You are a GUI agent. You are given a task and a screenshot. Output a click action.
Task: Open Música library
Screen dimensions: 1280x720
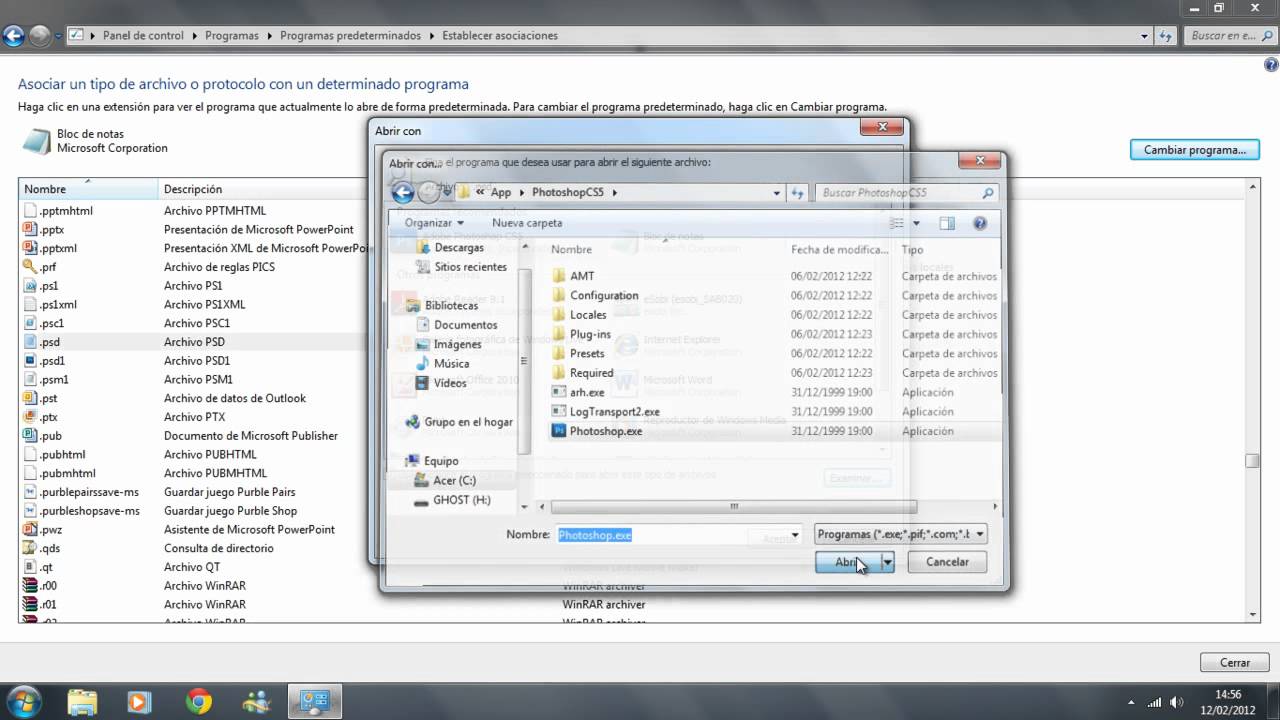point(451,364)
